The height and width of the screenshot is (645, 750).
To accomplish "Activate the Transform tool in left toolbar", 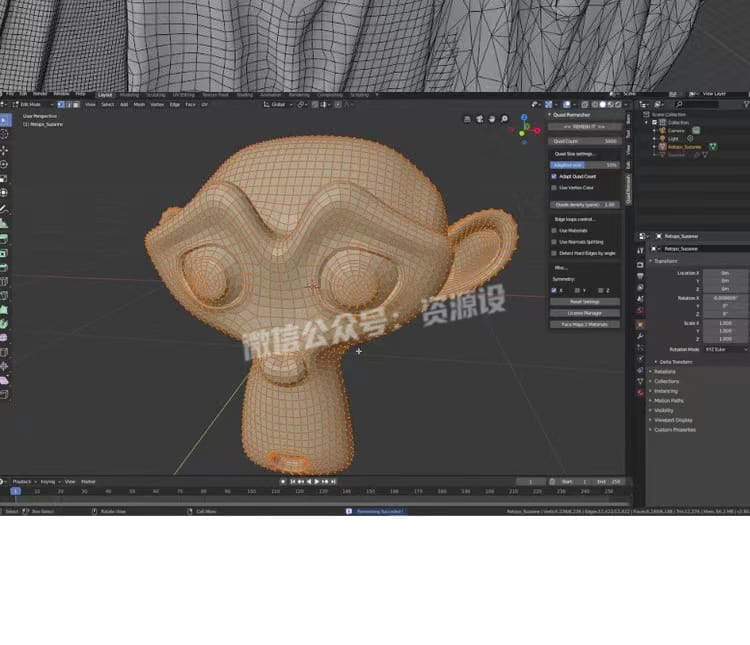I will [4, 192].
